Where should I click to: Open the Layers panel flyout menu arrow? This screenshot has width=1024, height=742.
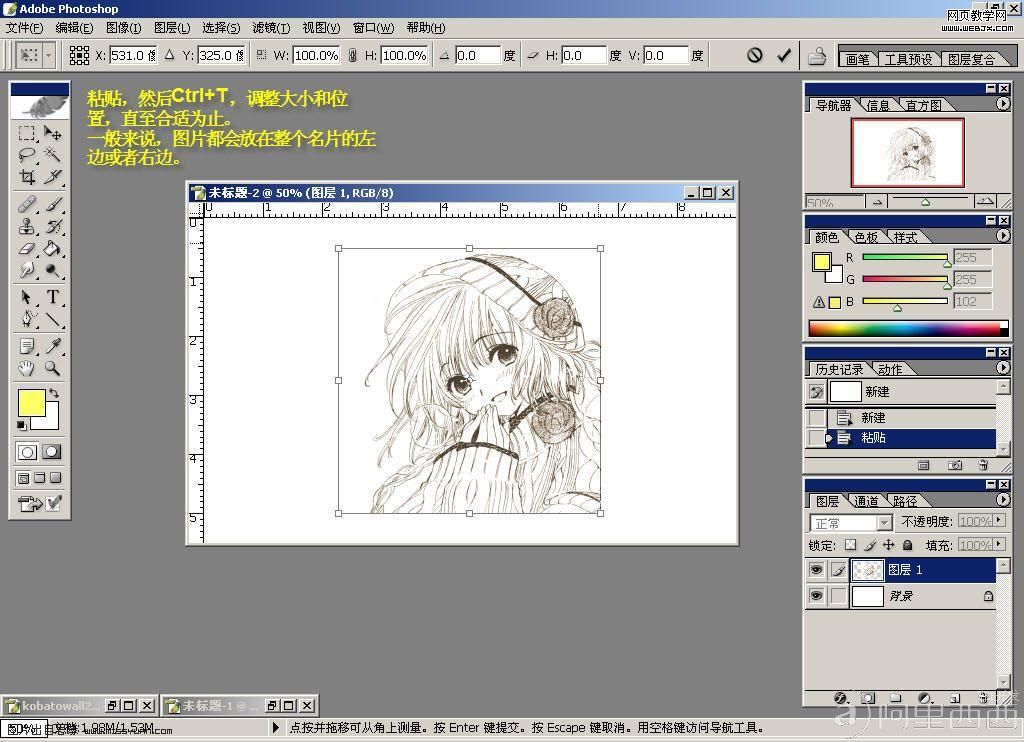[x=1003, y=500]
